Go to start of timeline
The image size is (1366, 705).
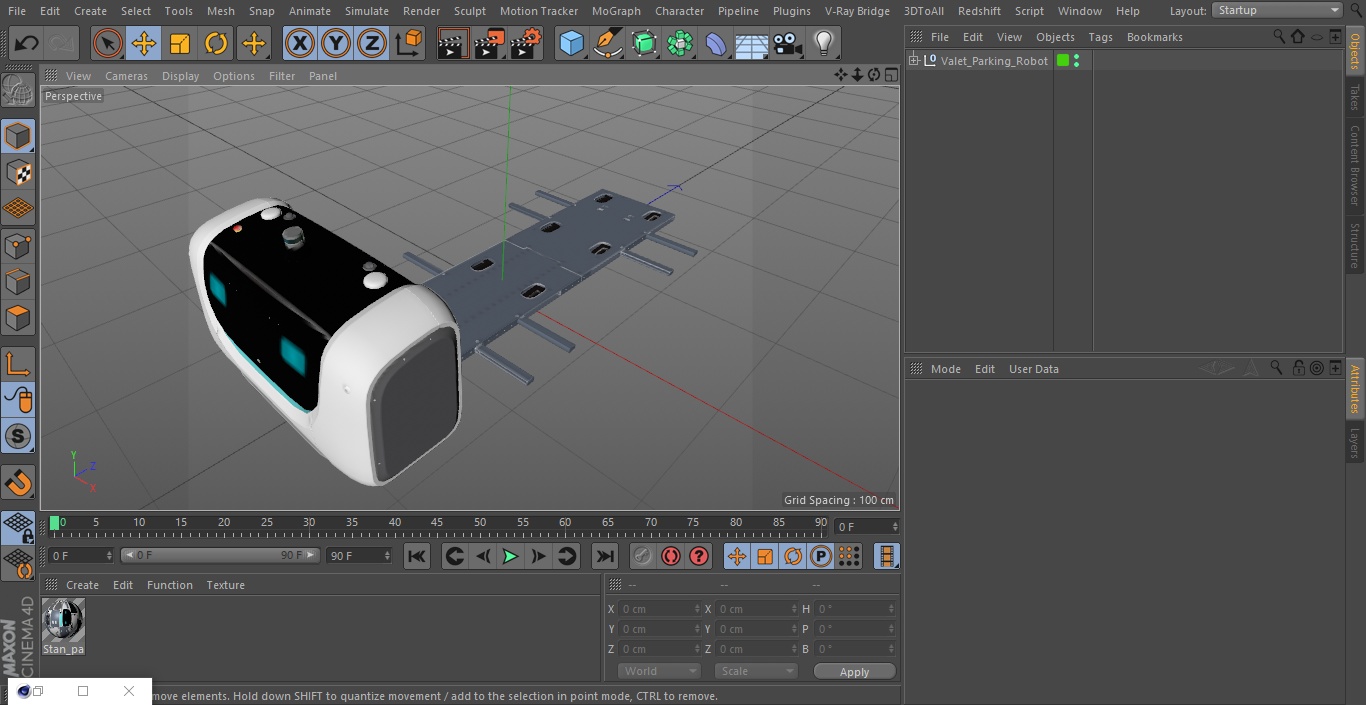click(417, 556)
